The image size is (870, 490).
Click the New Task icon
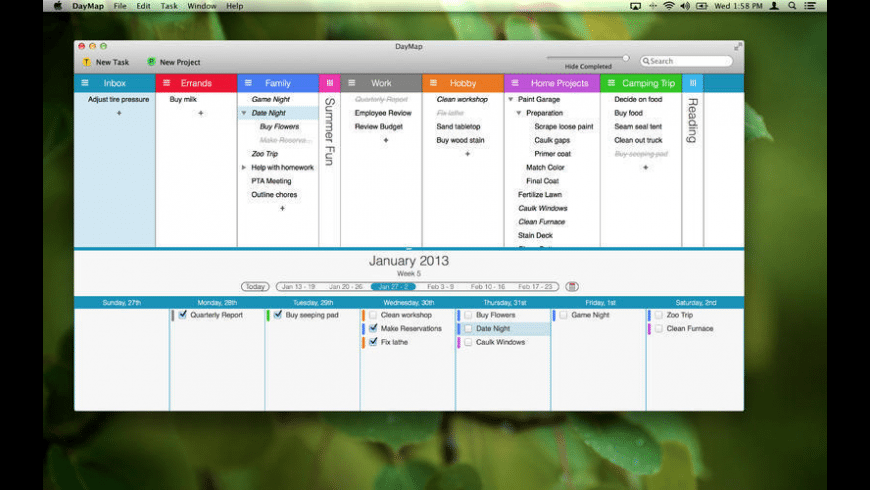(87, 62)
